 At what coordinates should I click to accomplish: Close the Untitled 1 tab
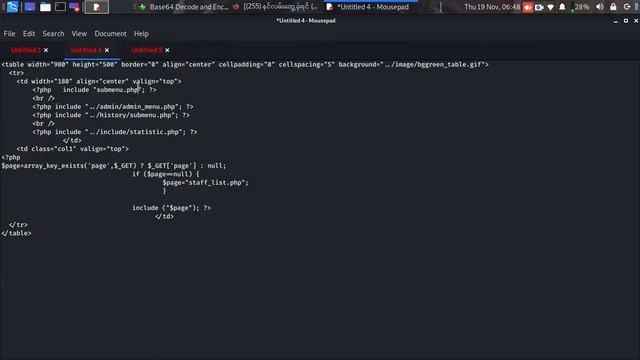pyautogui.click(x=46, y=50)
